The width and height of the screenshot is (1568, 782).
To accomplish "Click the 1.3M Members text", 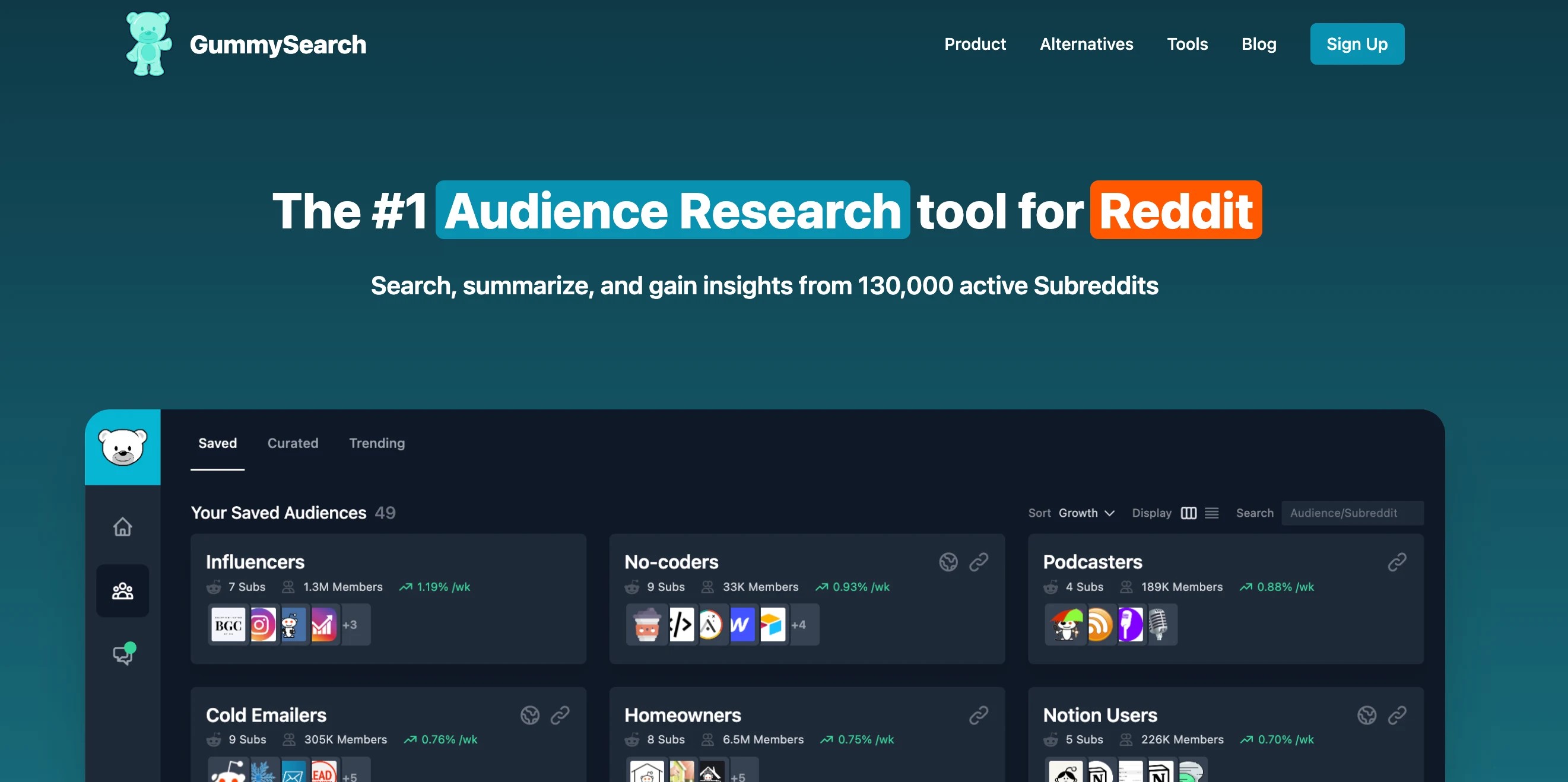I will [342, 587].
